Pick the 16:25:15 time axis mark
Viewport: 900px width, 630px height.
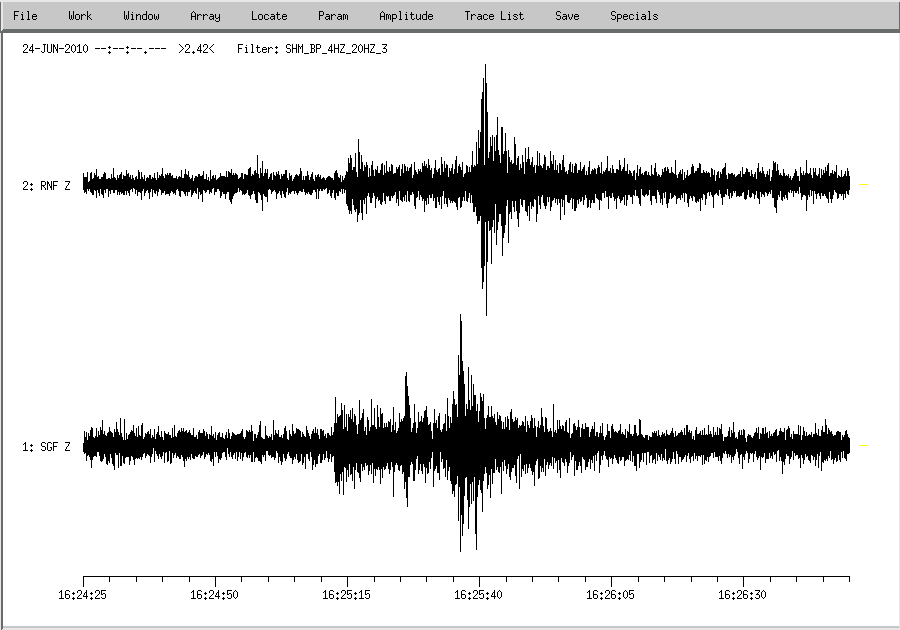[x=347, y=579]
